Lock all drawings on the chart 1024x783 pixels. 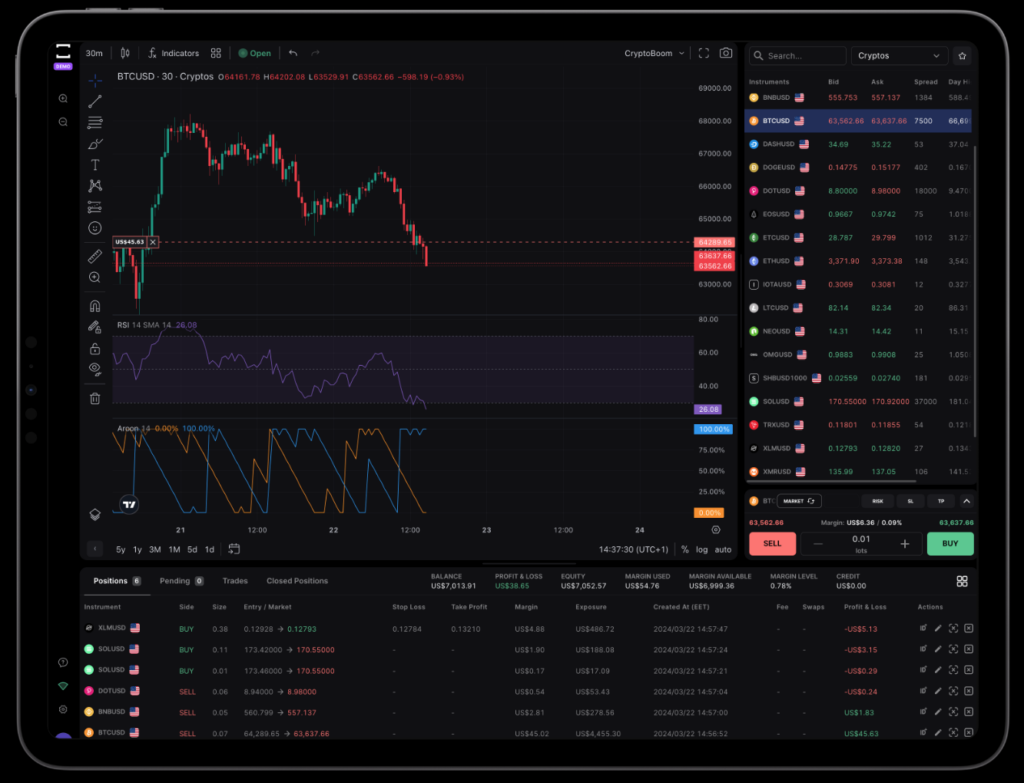tap(94, 348)
